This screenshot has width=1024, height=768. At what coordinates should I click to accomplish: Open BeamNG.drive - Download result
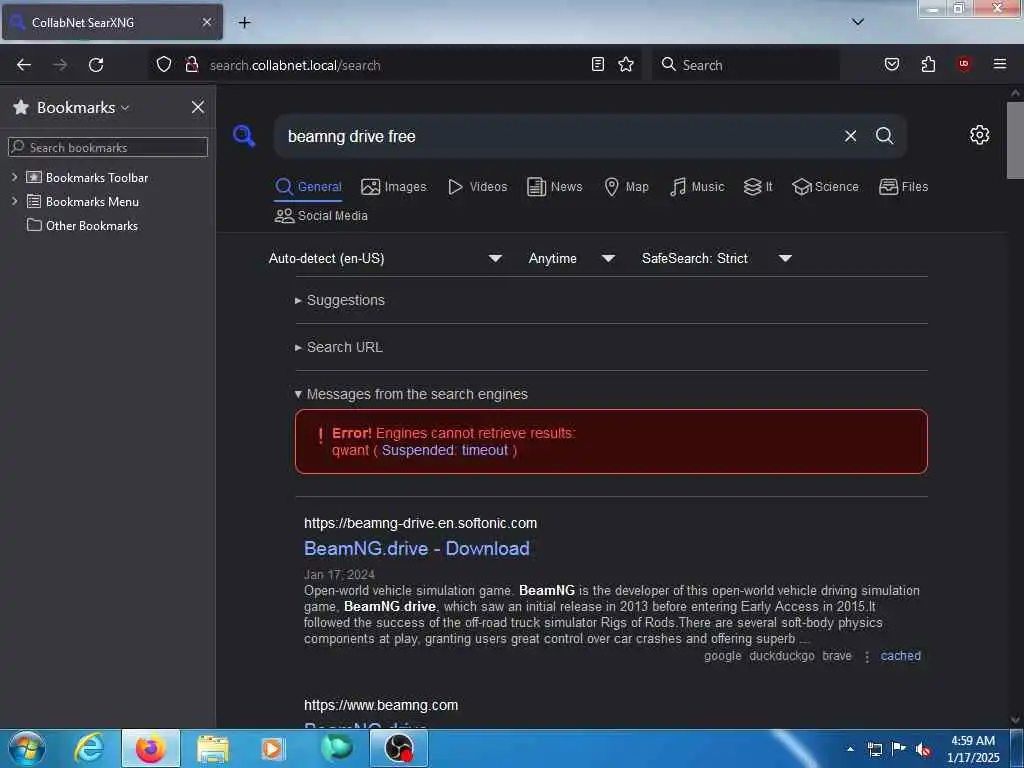[417, 549]
